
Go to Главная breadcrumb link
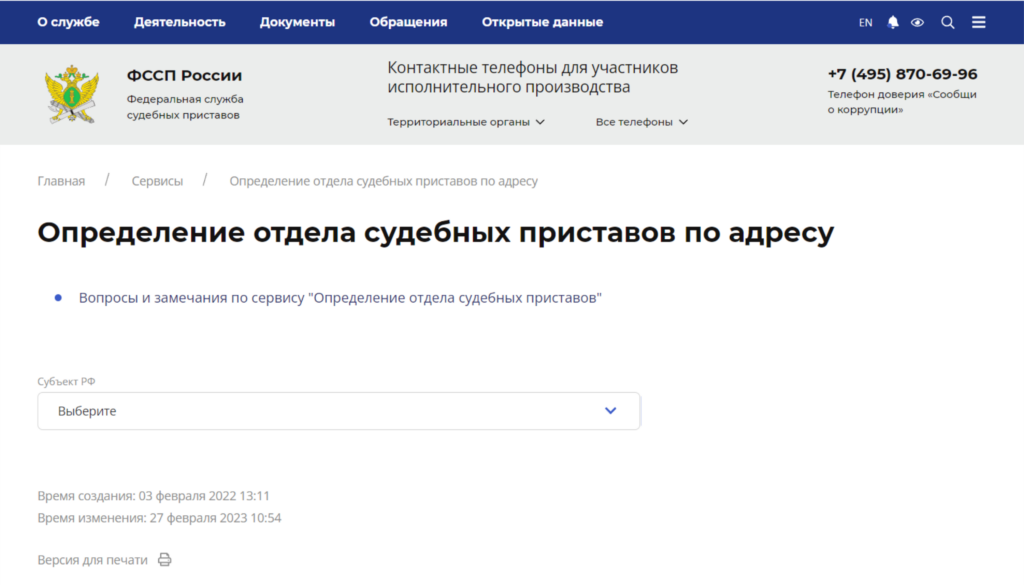tap(61, 181)
